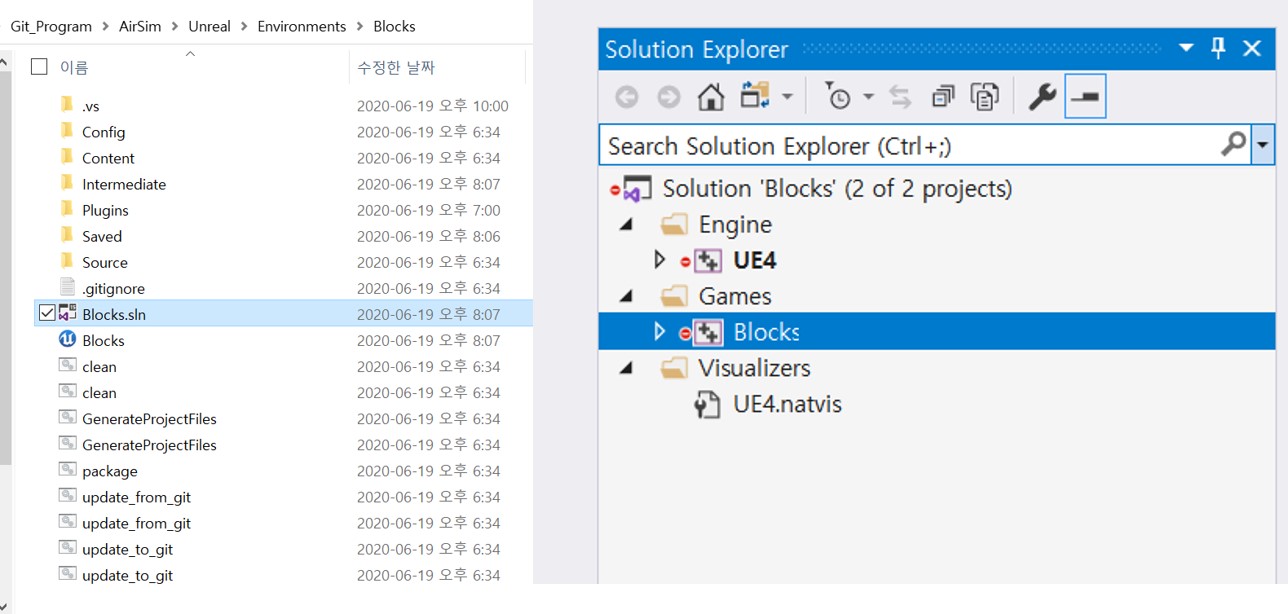Click the Environments breadcrumb segment

pos(301,27)
